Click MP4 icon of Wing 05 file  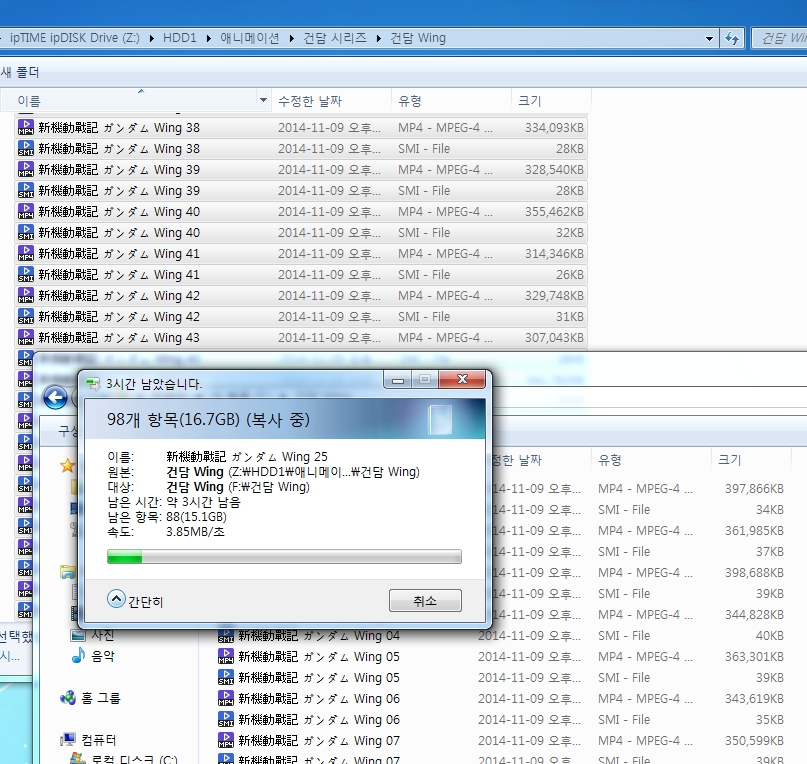226,656
